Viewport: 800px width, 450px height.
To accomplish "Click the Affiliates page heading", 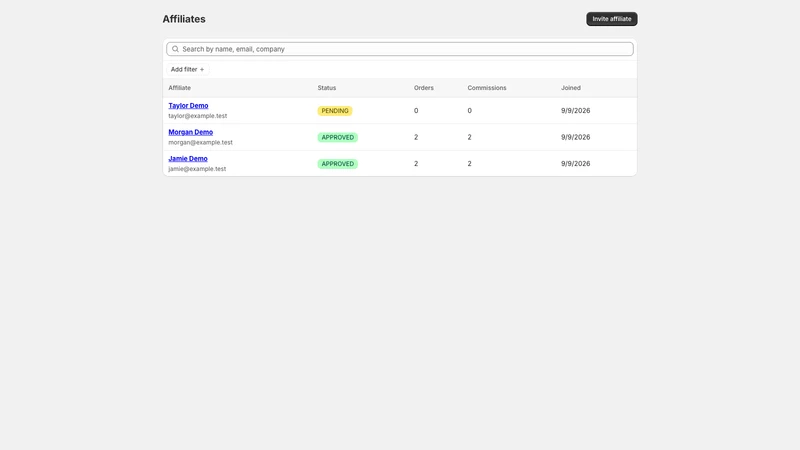I will tap(184, 19).
